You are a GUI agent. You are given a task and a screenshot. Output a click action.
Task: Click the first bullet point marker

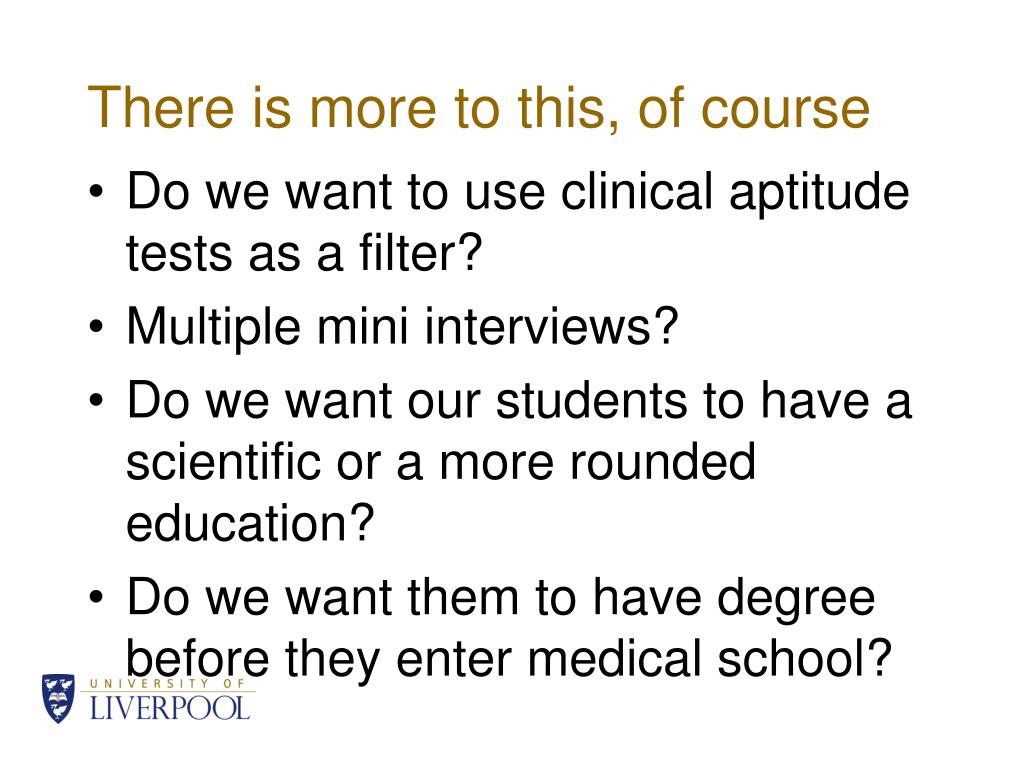[x=97, y=193]
